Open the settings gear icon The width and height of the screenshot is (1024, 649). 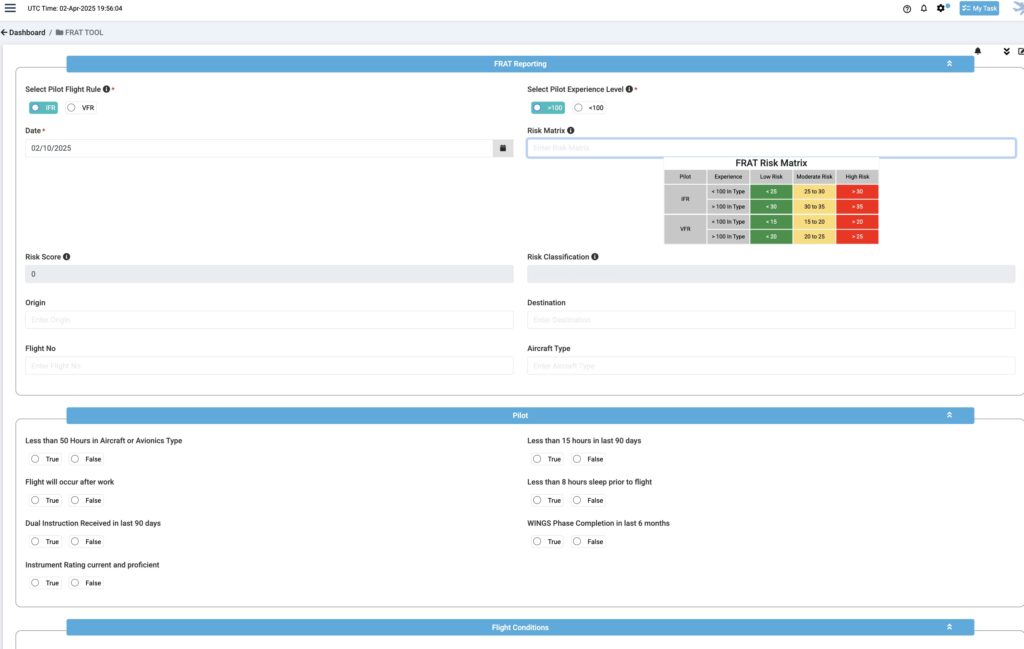(941, 8)
